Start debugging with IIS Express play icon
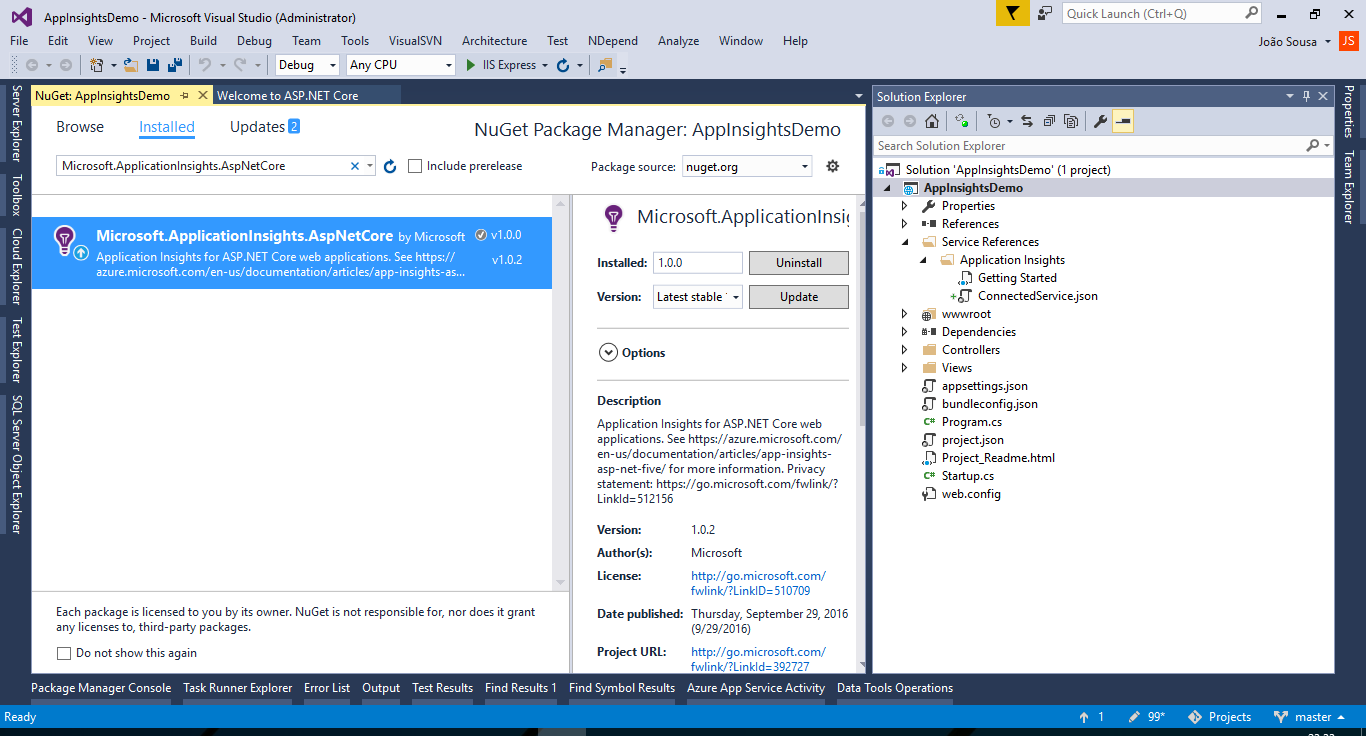 coord(472,65)
